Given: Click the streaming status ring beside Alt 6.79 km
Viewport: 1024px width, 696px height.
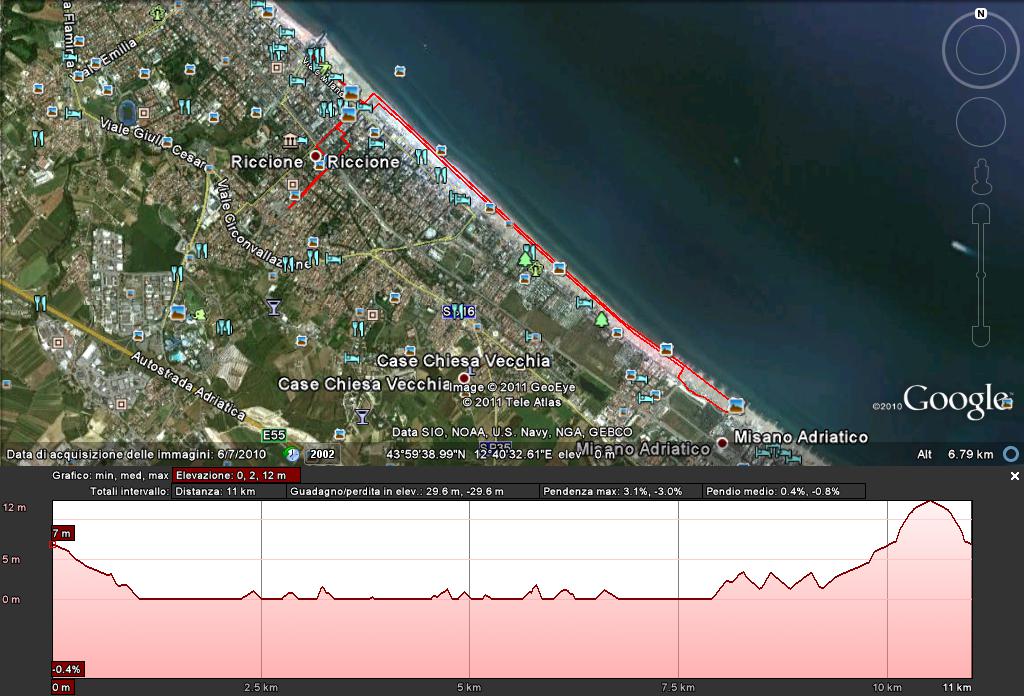Looking at the screenshot, I should (x=1010, y=454).
